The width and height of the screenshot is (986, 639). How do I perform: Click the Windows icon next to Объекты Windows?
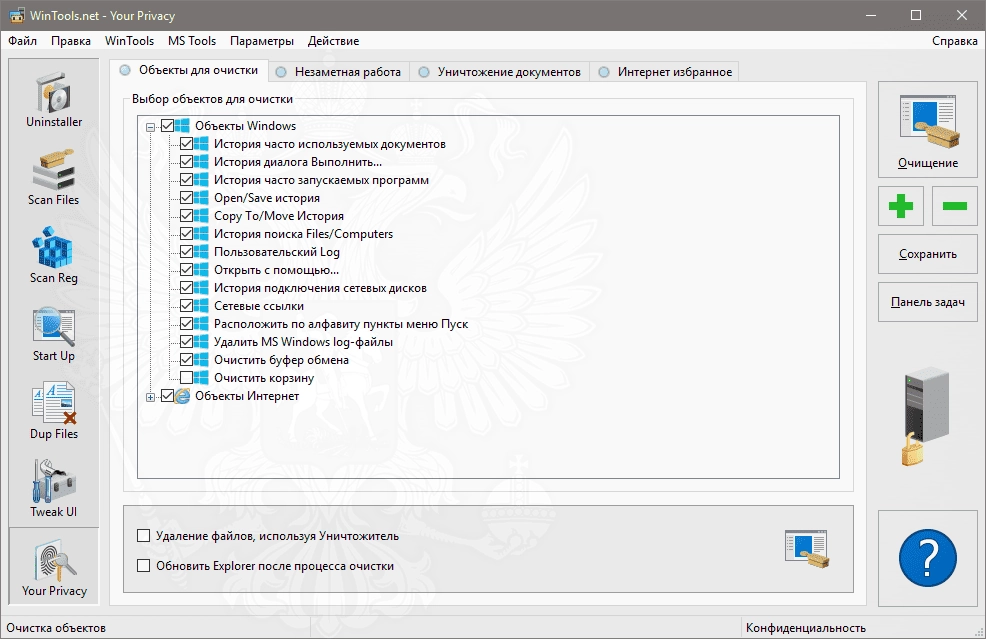[x=182, y=126]
